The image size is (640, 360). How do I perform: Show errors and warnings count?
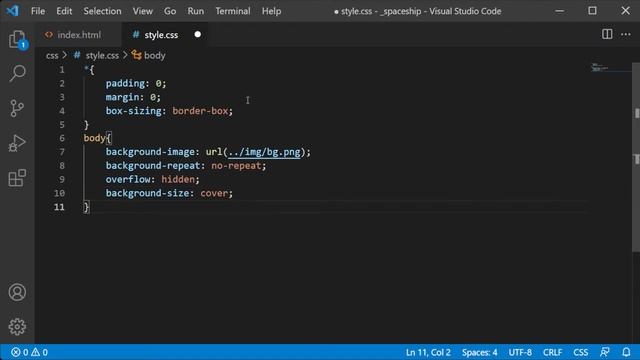pyautogui.click(x=29, y=352)
